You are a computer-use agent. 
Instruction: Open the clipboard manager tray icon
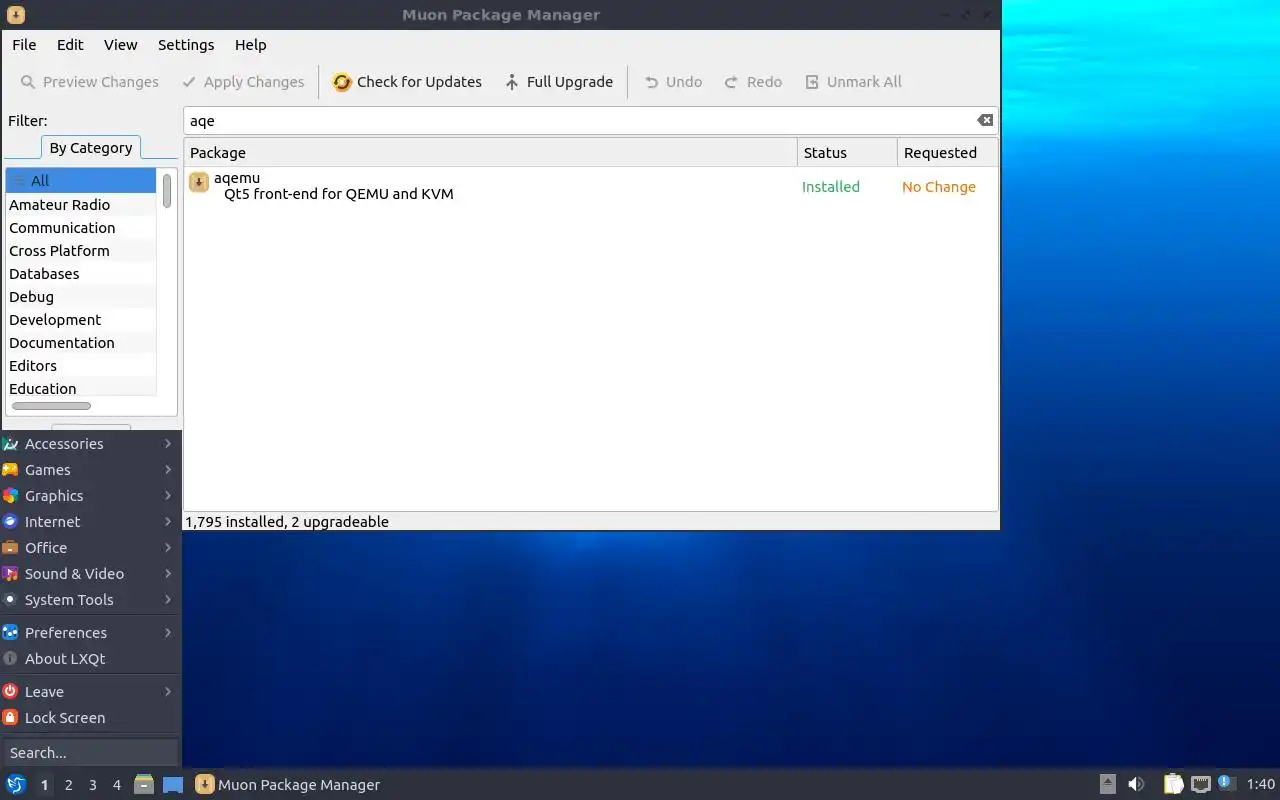click(x=1174, y=784)
